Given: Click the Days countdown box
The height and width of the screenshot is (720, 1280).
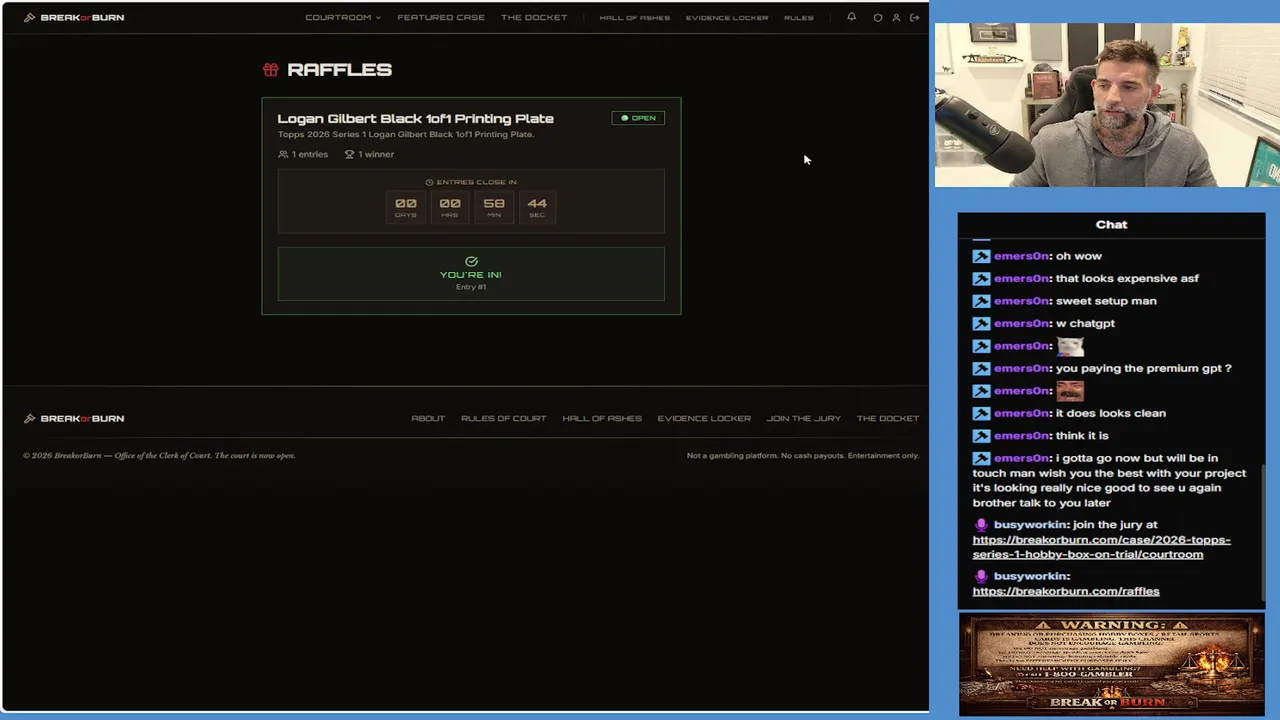Looking at the screenshot, I should click(405, 206).
